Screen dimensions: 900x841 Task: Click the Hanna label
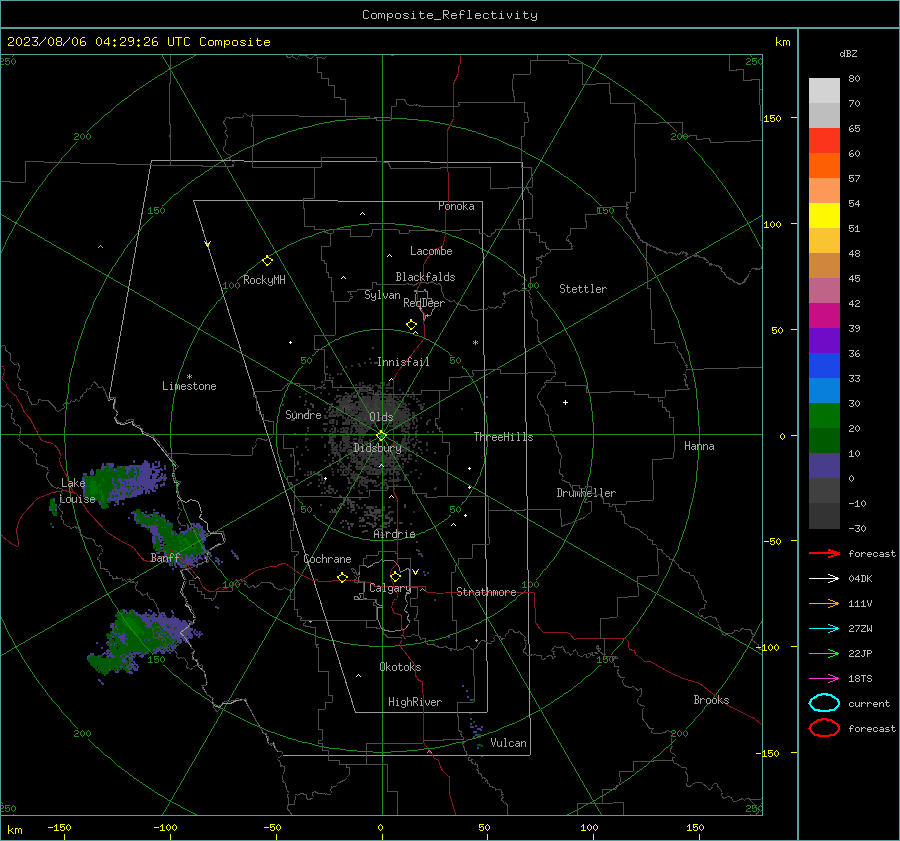(699, 446)
